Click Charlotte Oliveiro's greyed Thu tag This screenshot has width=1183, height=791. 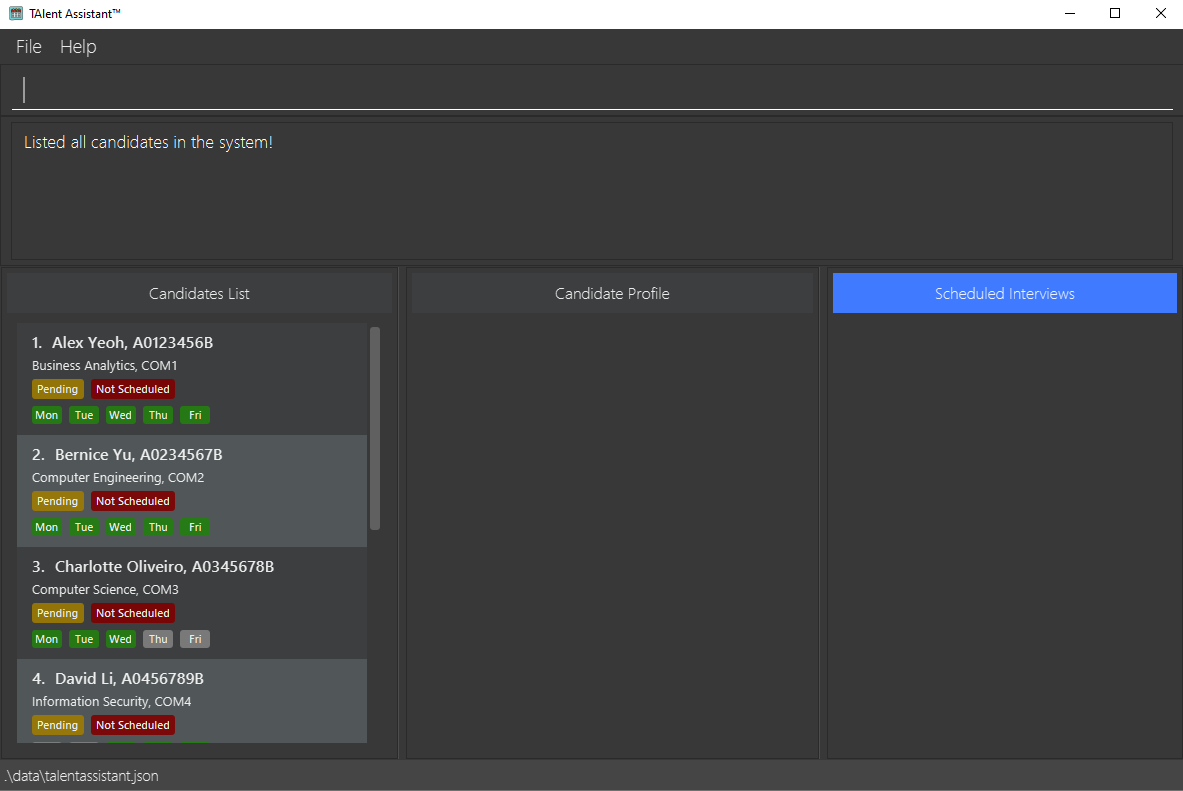[158, 639]
